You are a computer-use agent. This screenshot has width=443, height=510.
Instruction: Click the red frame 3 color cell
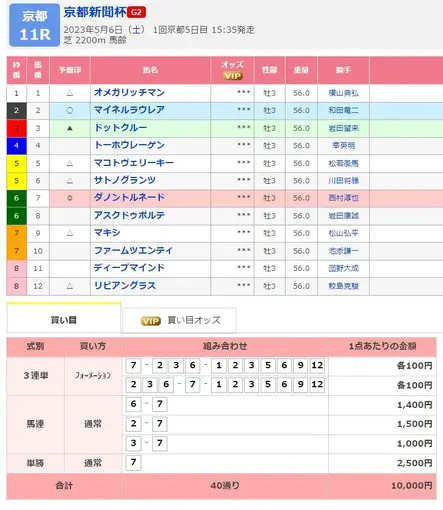point(16,128)
